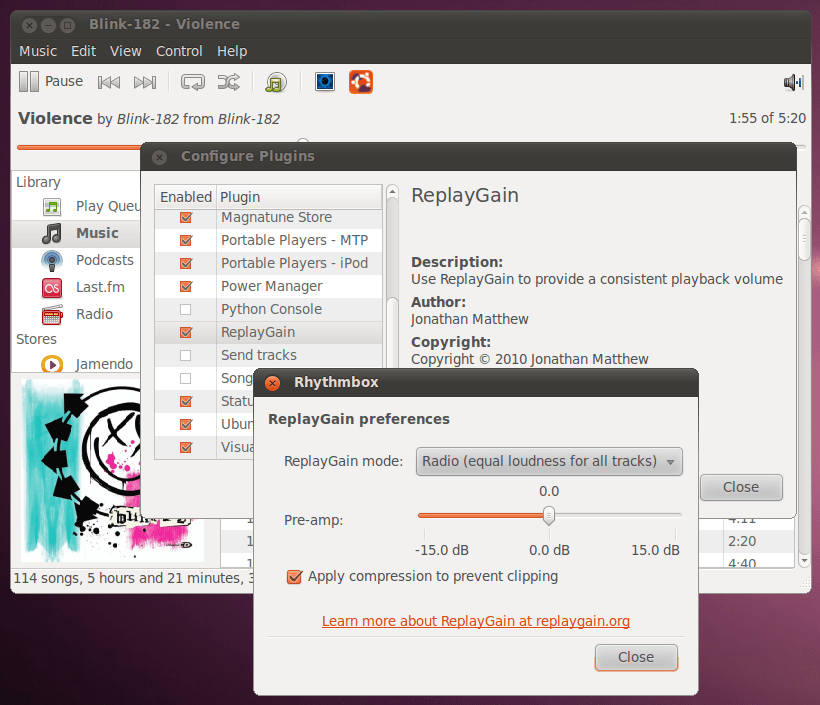Open the visualization toolbar icon

325,82
